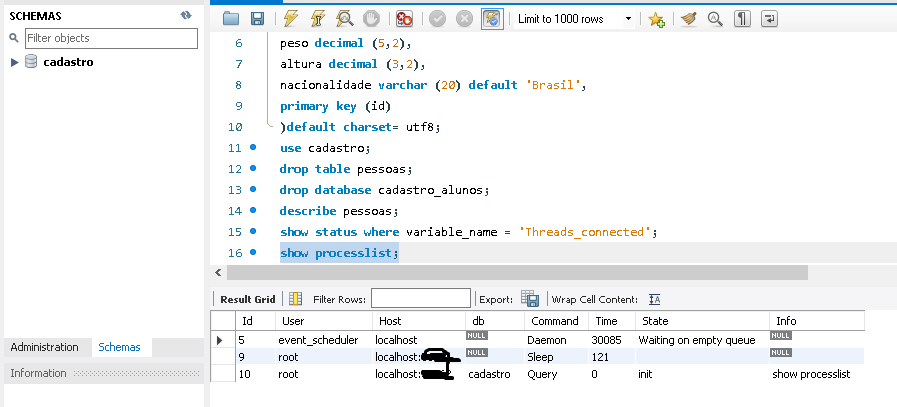The width and height of the screenshot is (897, 407).
Task: Toggle the auto-commit mode icon
Action: click(x=491, y=19)
